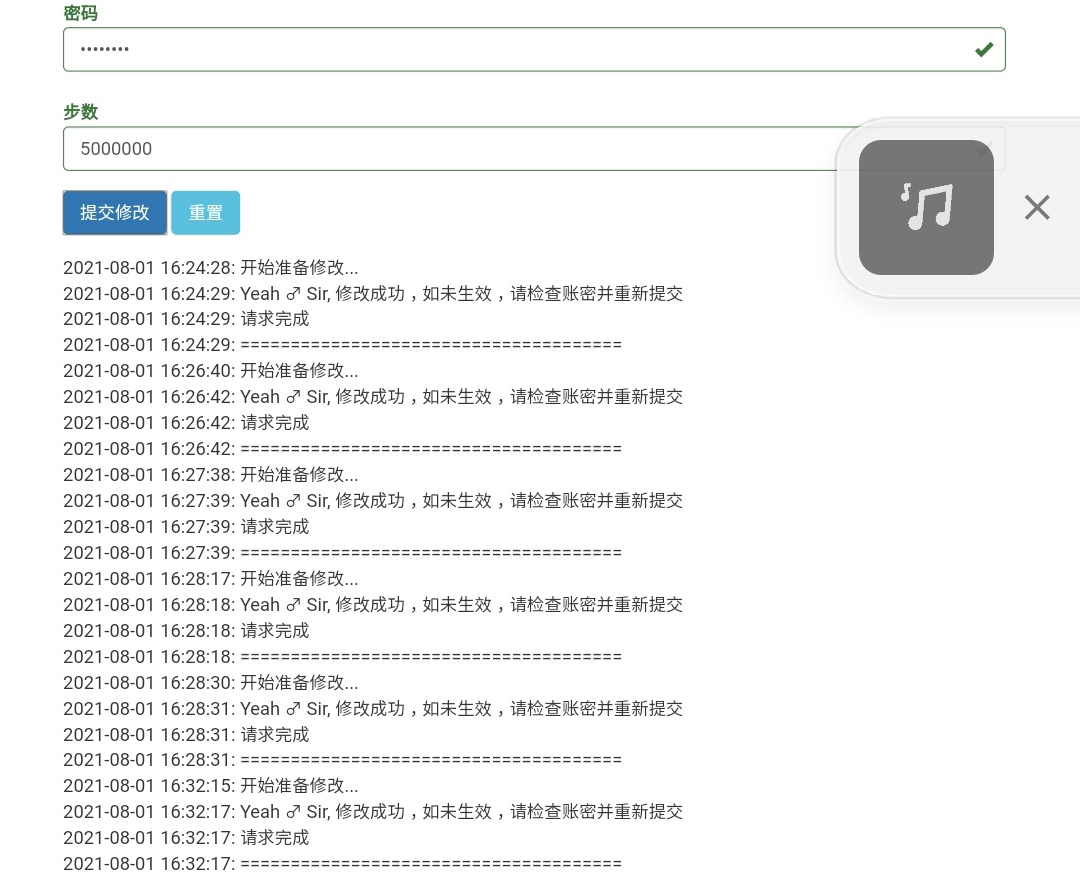This screenshot has width=1080, height=891.
Task: Select log line 16:26:40 开始准备修改
Action: [211, 370]
